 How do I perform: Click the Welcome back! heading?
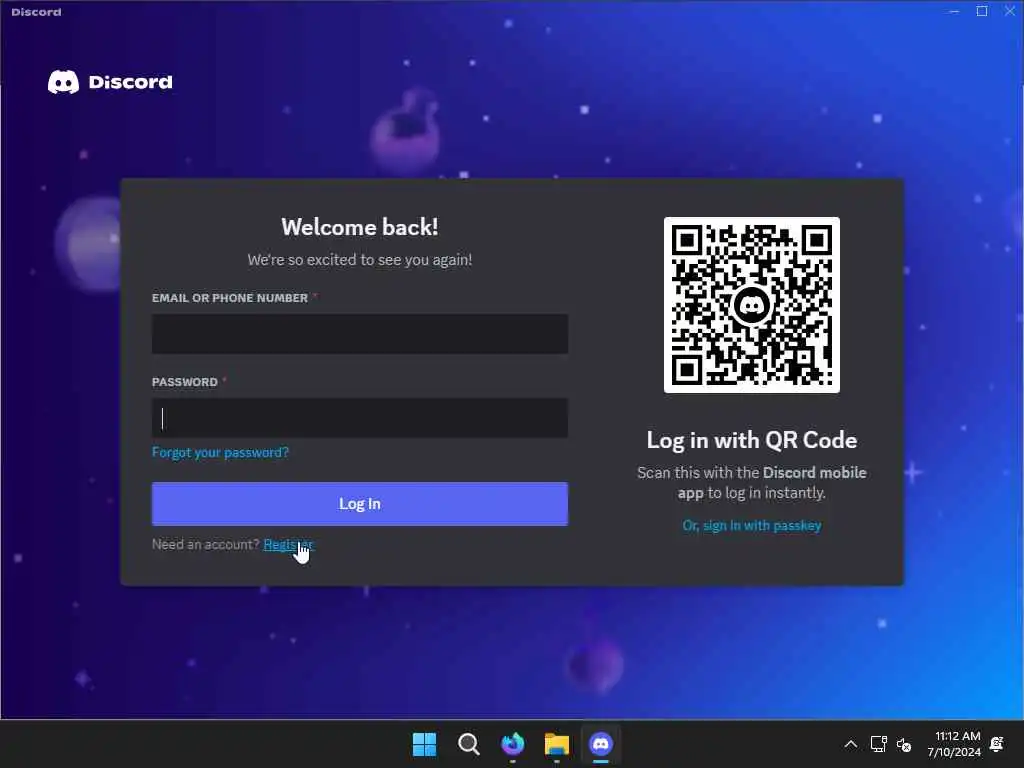point(360,227)
